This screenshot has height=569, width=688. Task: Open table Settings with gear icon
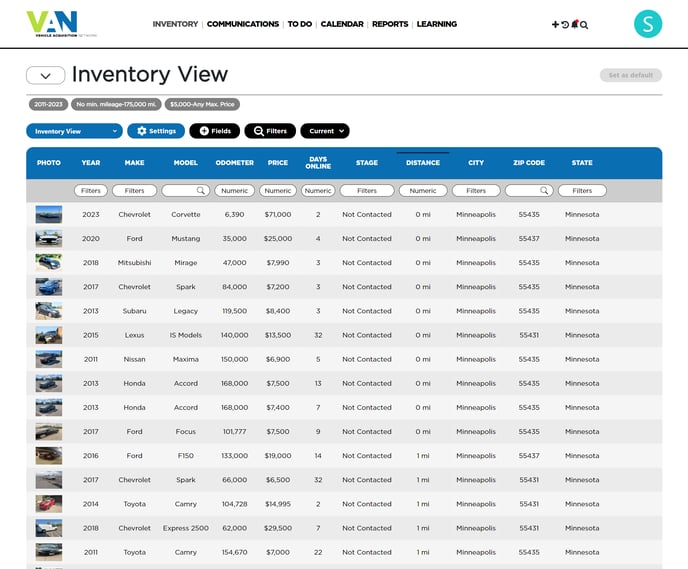pyautogui.click(x=156, y=131)
